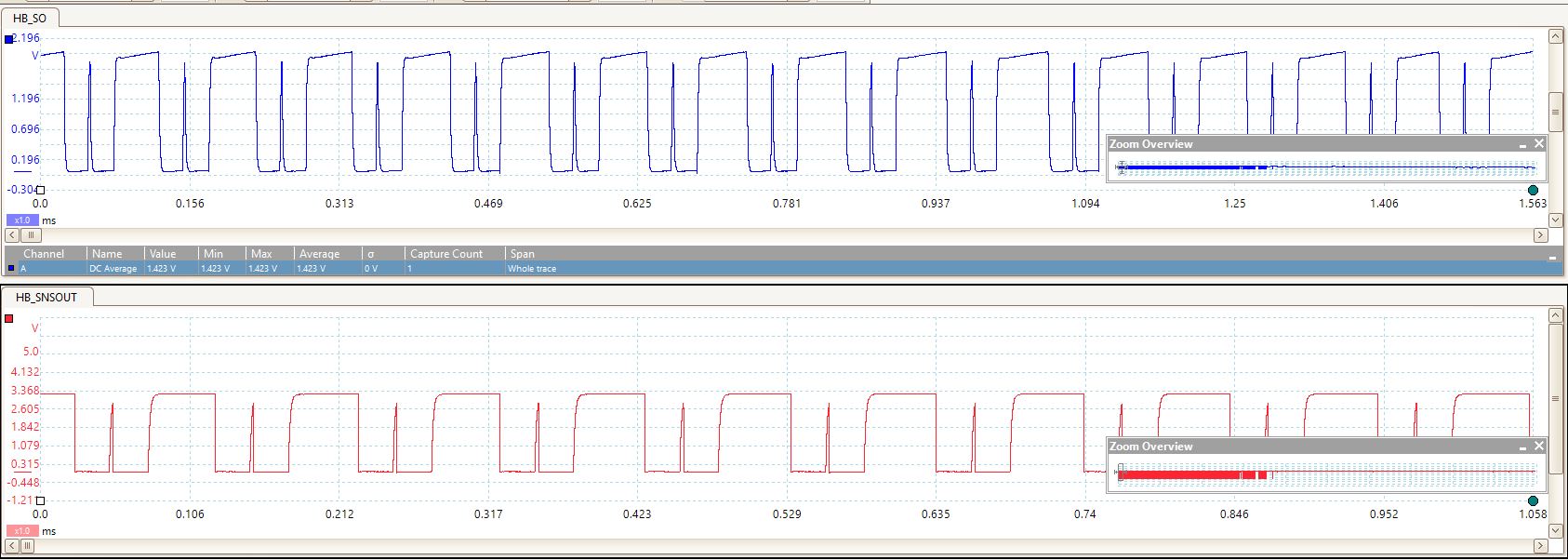Screen dimensions: 1568x560
Task: Click the HB_SNSOUT horizontal scrollbar thumb
Action: tap(27, 546)
